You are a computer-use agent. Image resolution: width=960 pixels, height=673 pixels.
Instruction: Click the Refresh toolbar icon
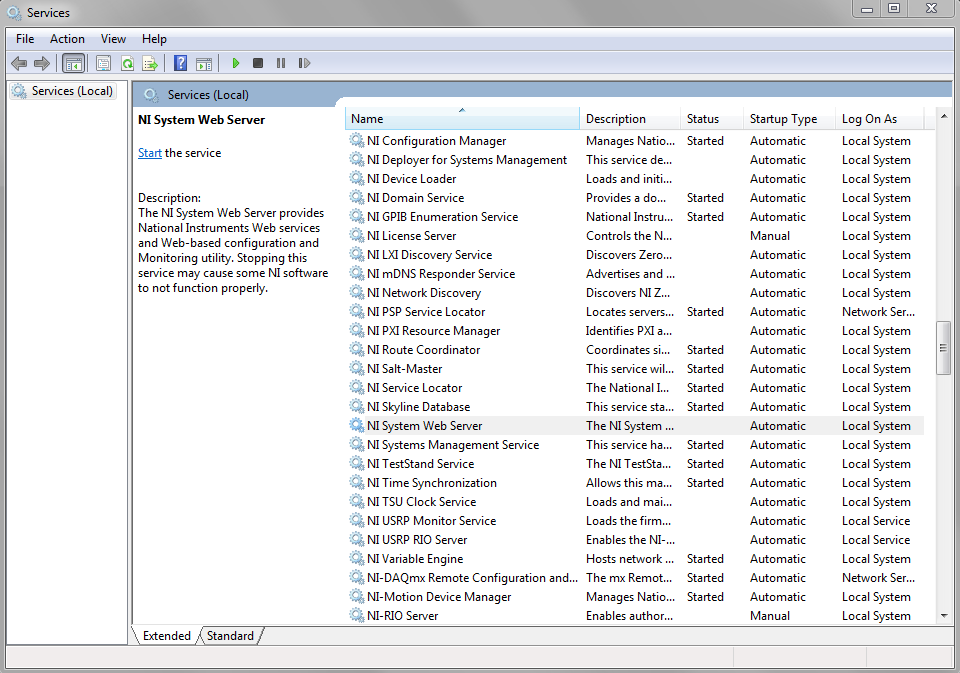pos(127,63)
